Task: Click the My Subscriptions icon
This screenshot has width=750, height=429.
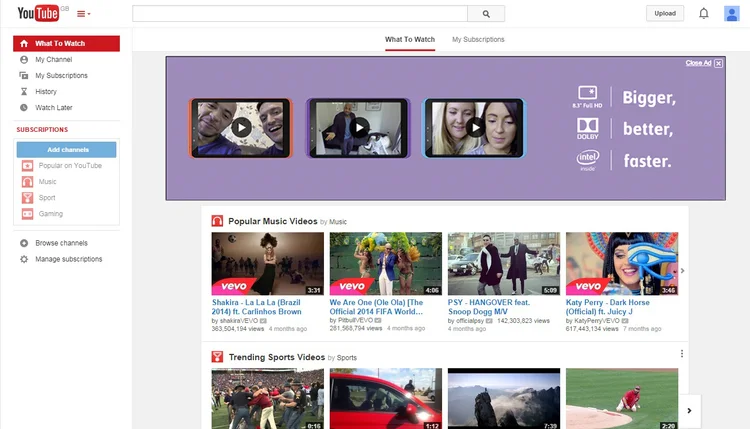Action: point(23,76)
